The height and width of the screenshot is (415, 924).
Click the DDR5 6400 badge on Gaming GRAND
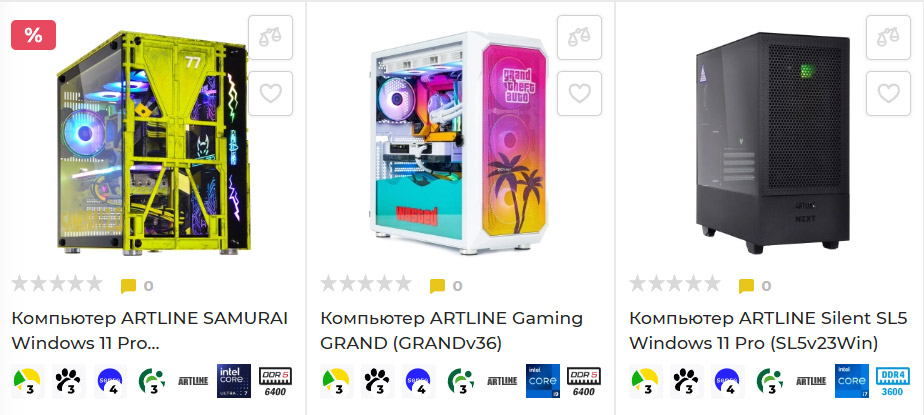coord(583,381)
